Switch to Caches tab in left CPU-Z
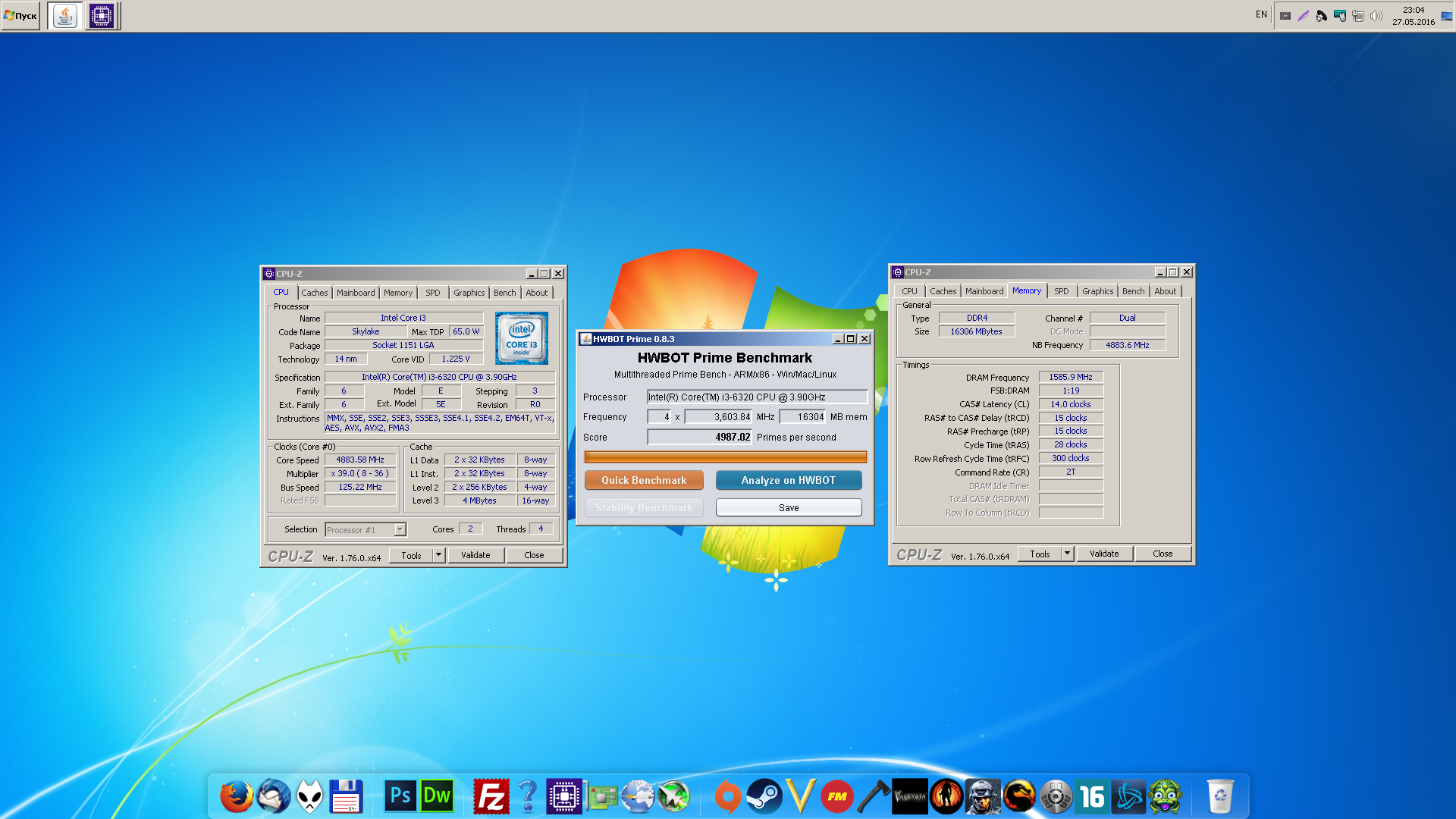Screen dimensions: 1456x819 (314, 293)
